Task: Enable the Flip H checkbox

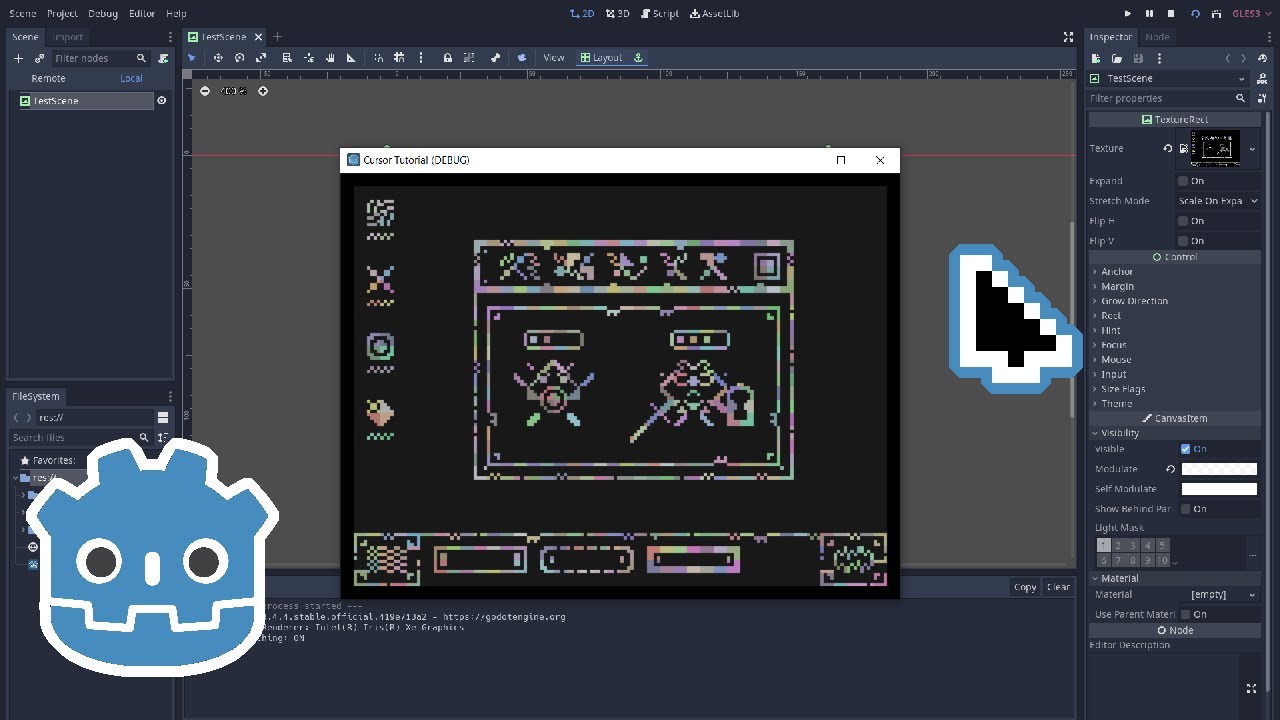Action: (1183, 221)
